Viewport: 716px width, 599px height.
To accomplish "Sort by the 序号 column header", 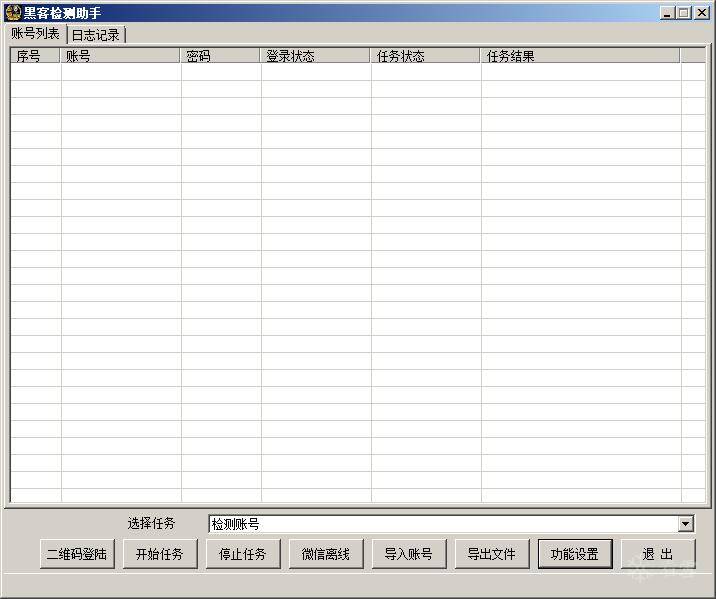I will pyautogui.click(x=35, y=56).
